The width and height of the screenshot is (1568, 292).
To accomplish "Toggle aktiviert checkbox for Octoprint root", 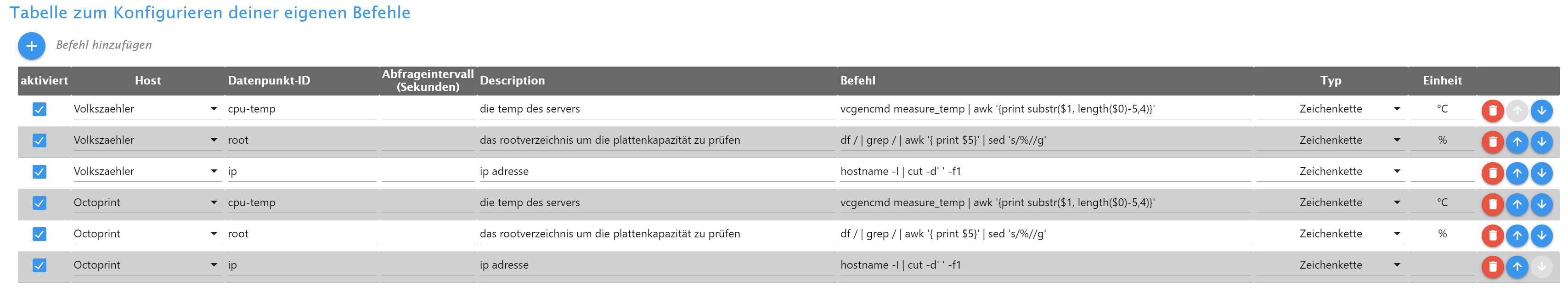I will (x=39, y=234).
